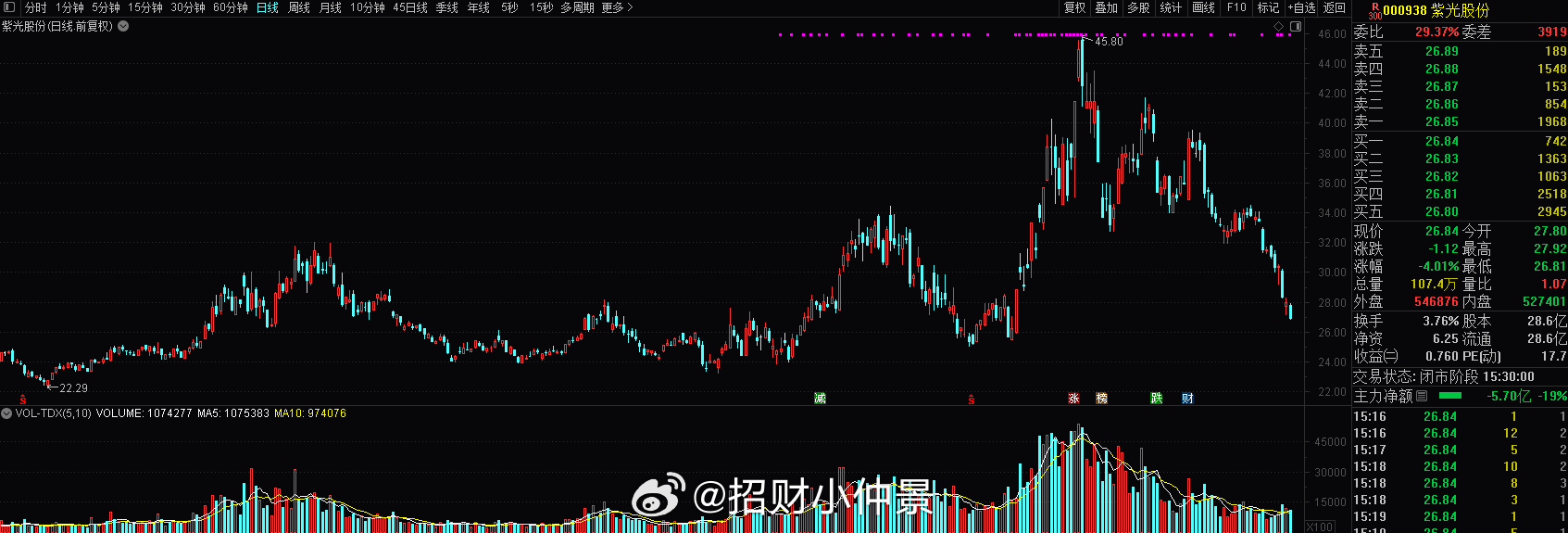This screenshot has height=533, width=1568.
Task: Click the red S marker at chart left
Action: 23,400
